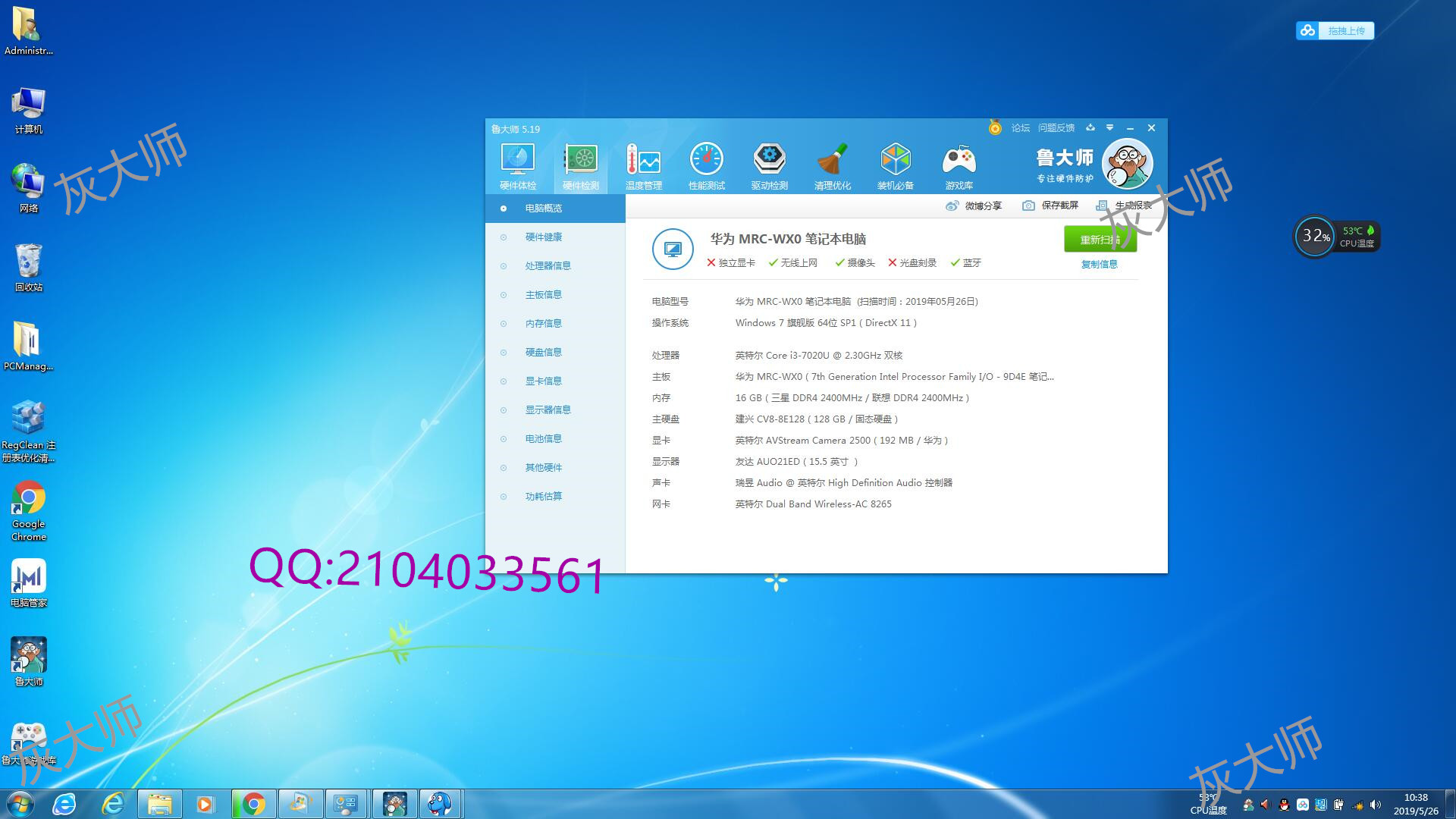Open Chrome from the taskbar
The height and width of the screenshot is (819, 1456).
point(253,804)
